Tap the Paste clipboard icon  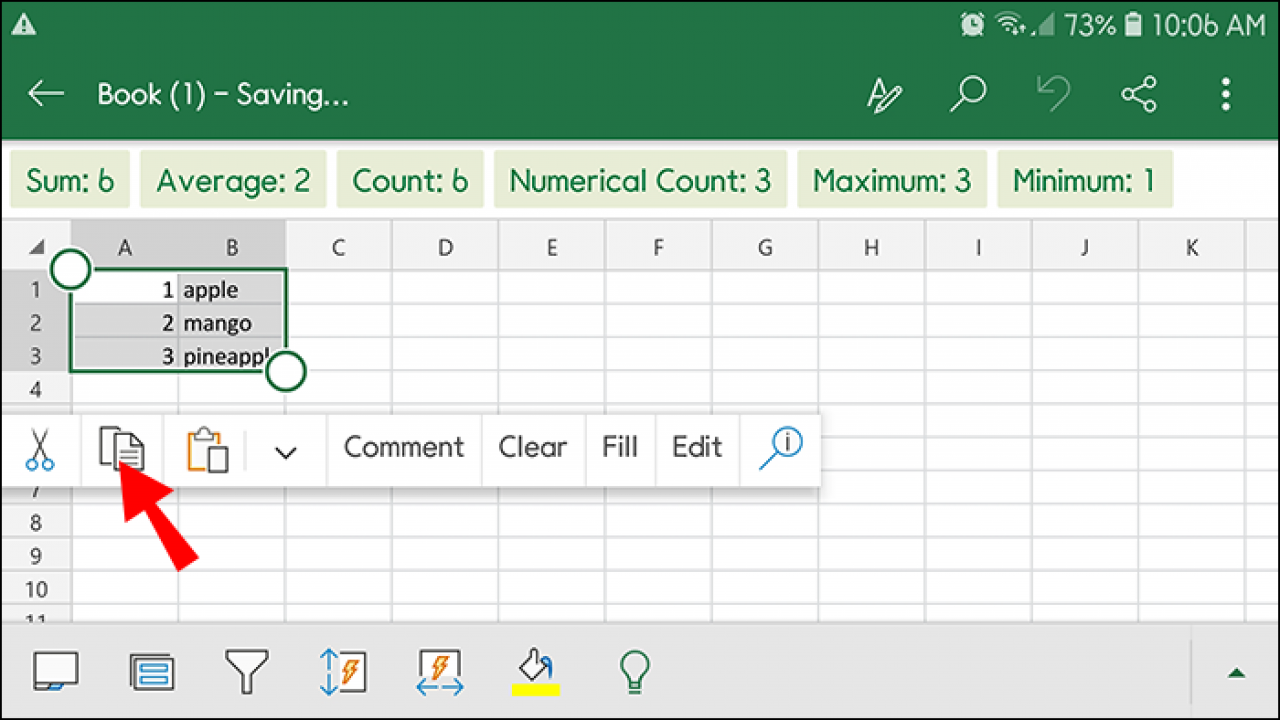pos(206,449)
